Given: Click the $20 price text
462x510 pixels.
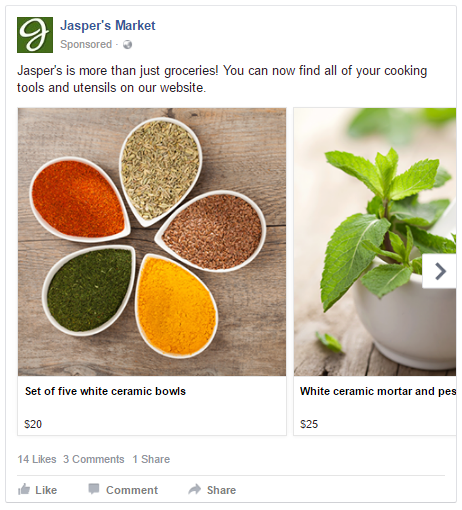Looking at the screenshot, I should 33,424.
